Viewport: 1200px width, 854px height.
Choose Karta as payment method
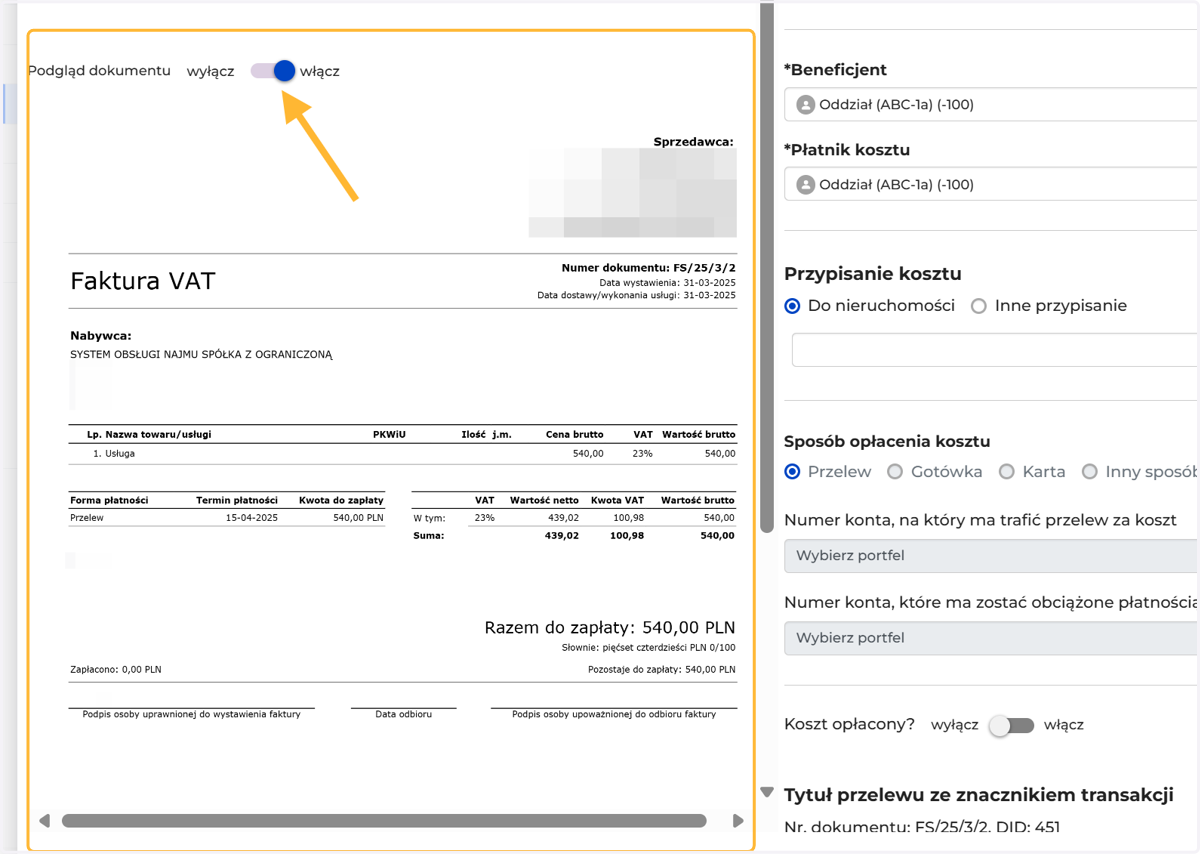[1007, 471]
